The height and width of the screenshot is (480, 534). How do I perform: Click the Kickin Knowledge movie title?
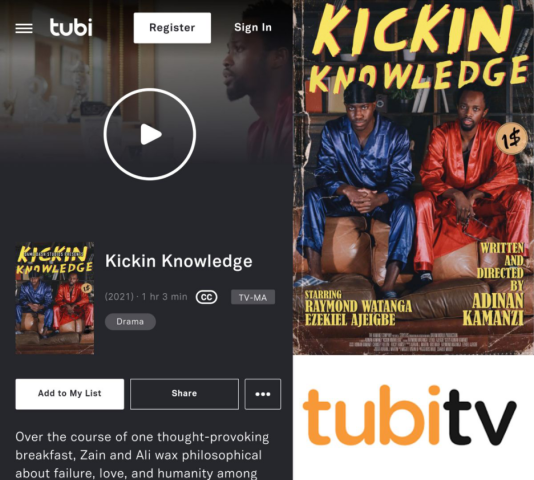(x=179, y=261)
